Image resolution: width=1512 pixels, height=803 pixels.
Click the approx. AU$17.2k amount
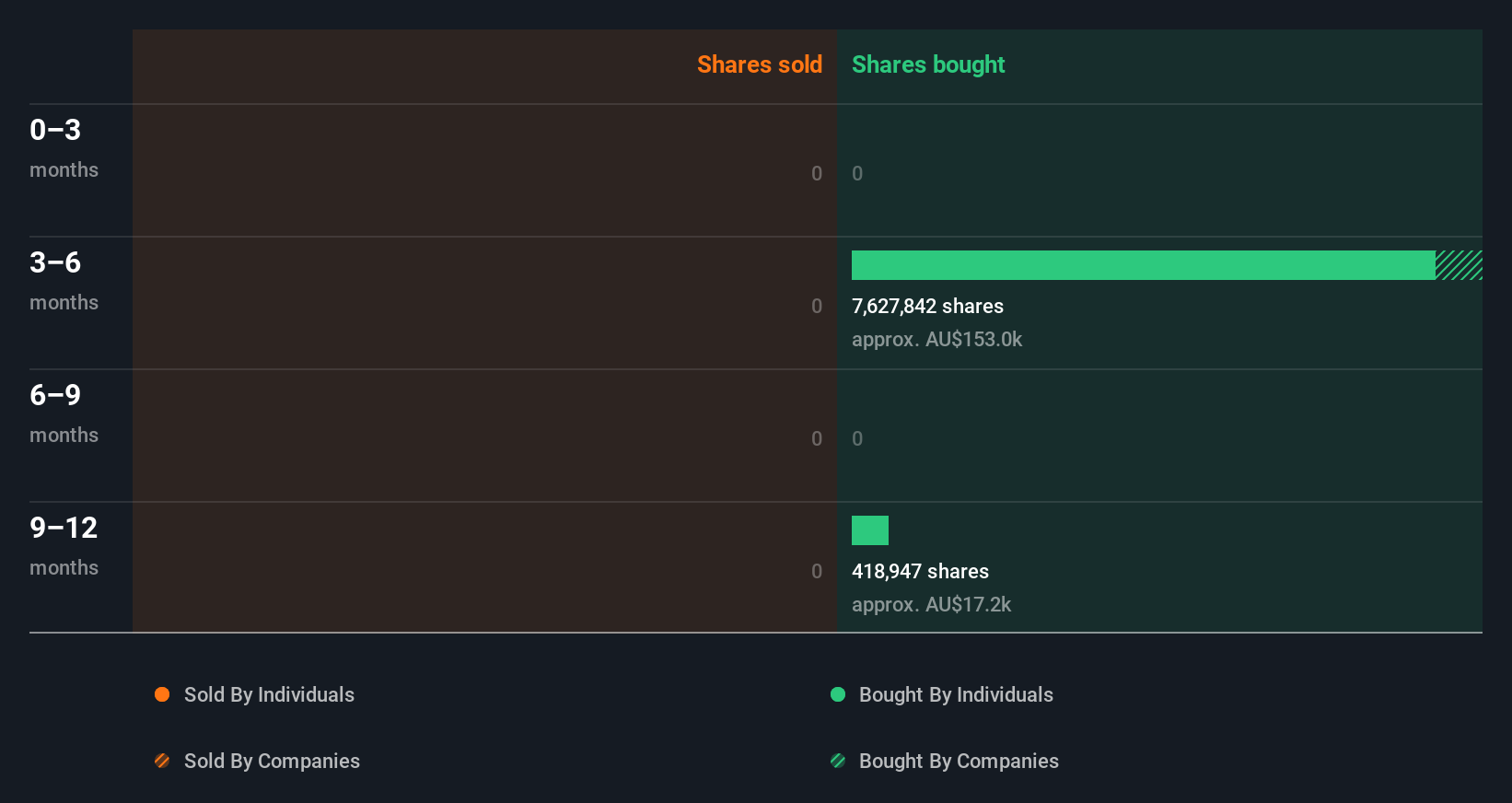pos(931,604)
